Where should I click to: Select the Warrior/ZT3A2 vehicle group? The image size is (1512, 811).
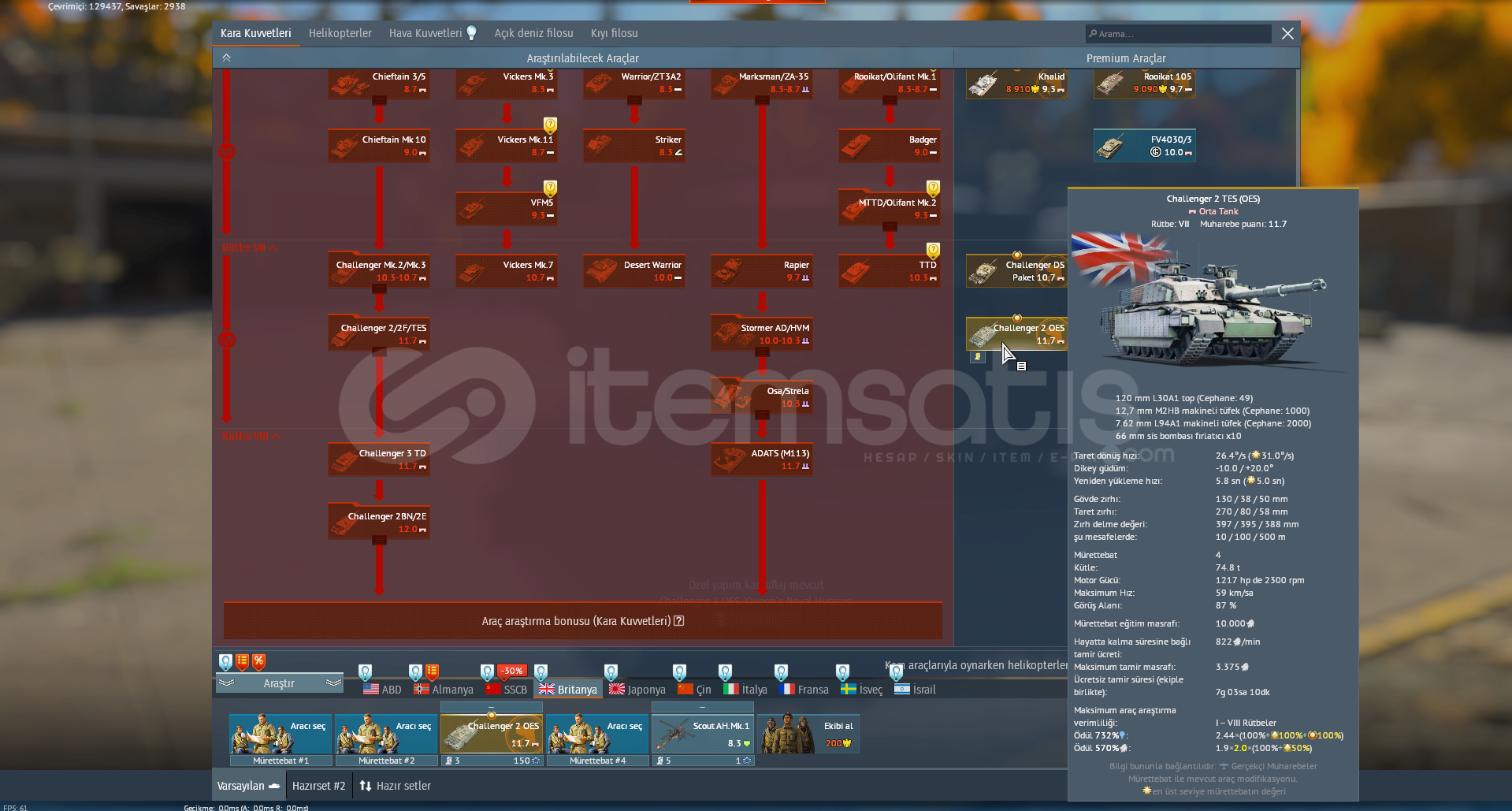633,83
